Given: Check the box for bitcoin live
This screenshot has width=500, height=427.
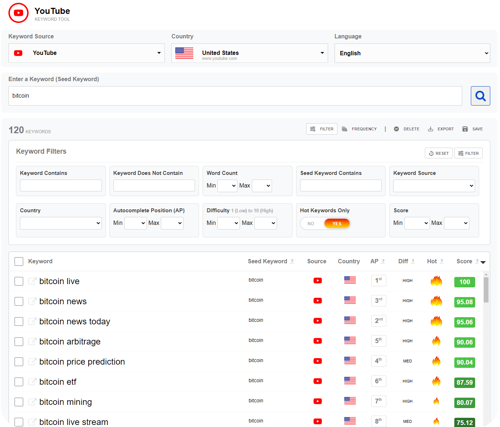Looking at the screenshot, I should [x=19, y=281].
